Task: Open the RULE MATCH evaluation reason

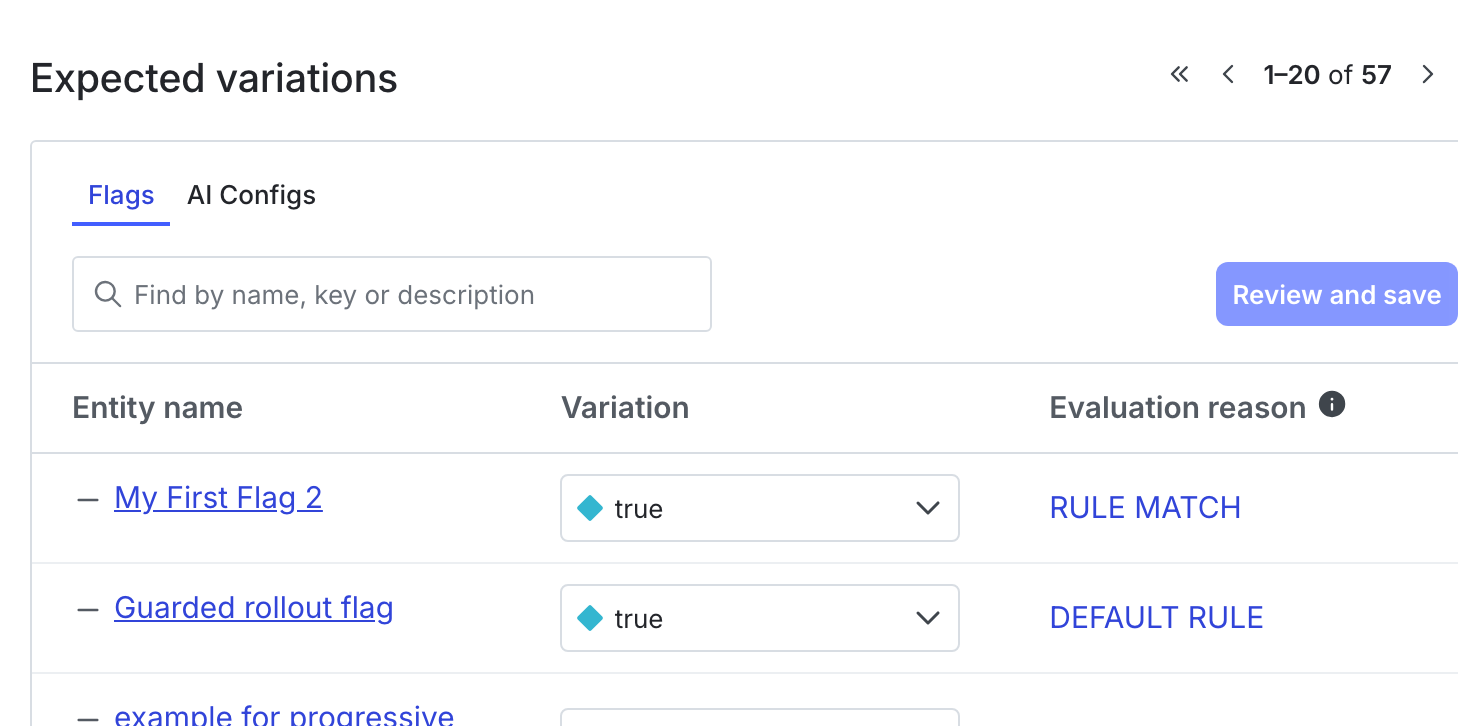Action: [x=1144, y=508]
